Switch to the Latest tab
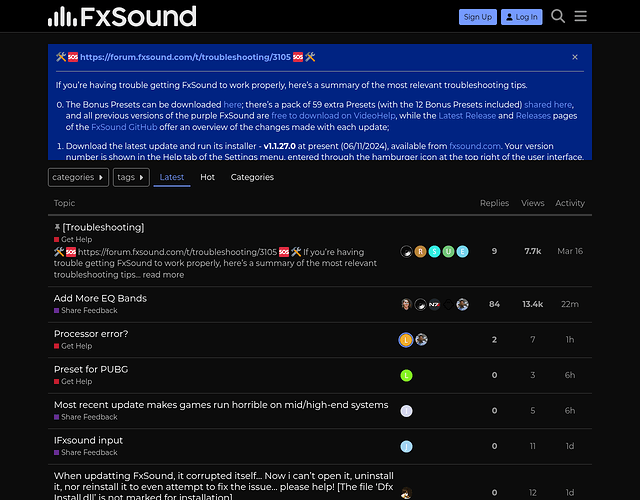The image size is (640, 500). coord(172,177)
